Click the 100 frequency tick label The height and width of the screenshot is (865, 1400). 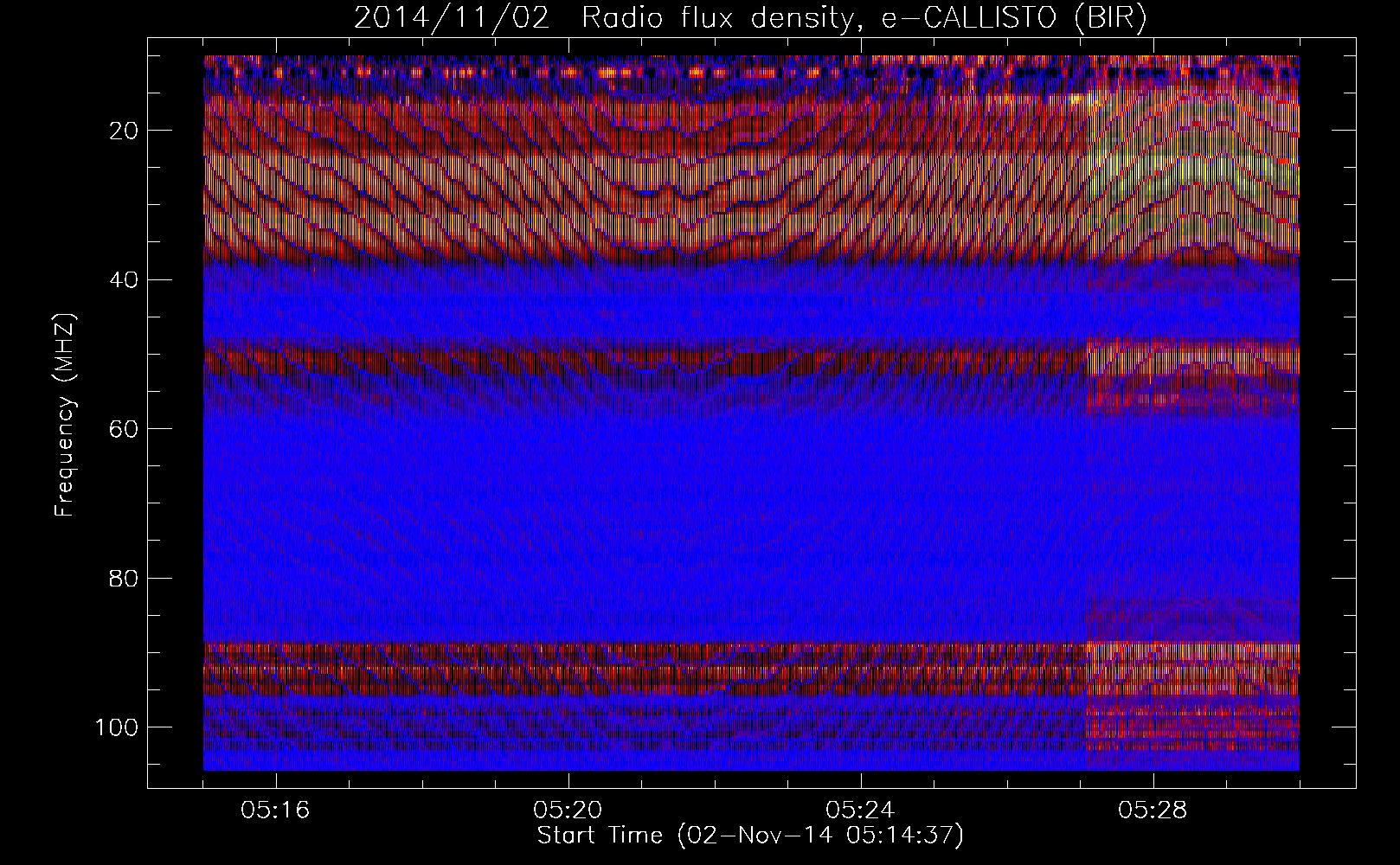117,727
